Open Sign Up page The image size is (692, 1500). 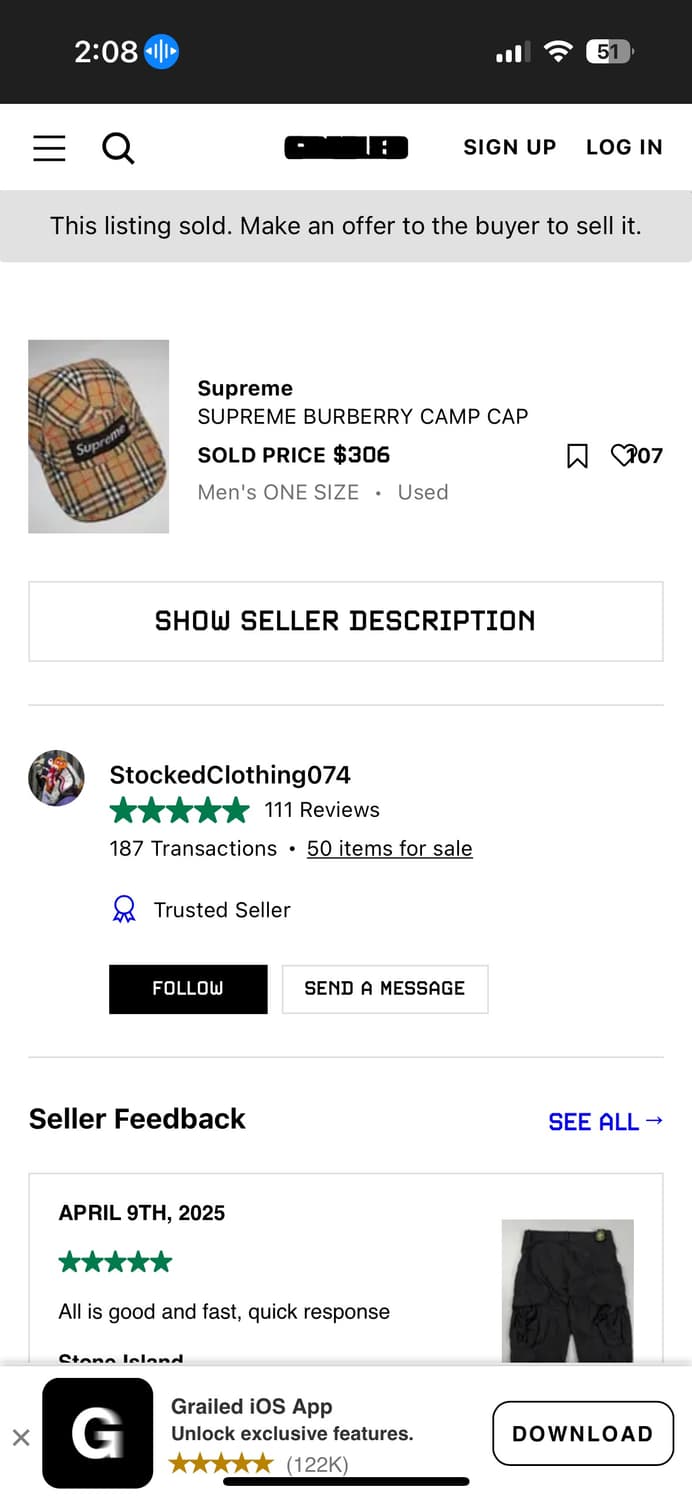click(509, 147)
